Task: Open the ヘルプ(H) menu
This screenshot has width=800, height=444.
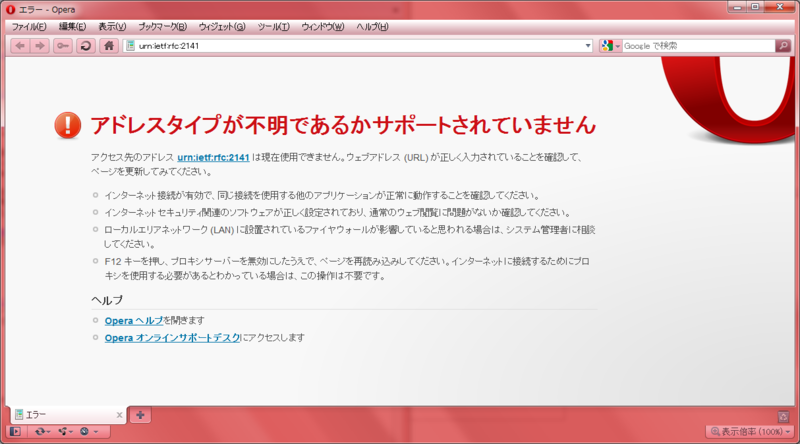Action: pyautogui.click(x=372, y=27)
